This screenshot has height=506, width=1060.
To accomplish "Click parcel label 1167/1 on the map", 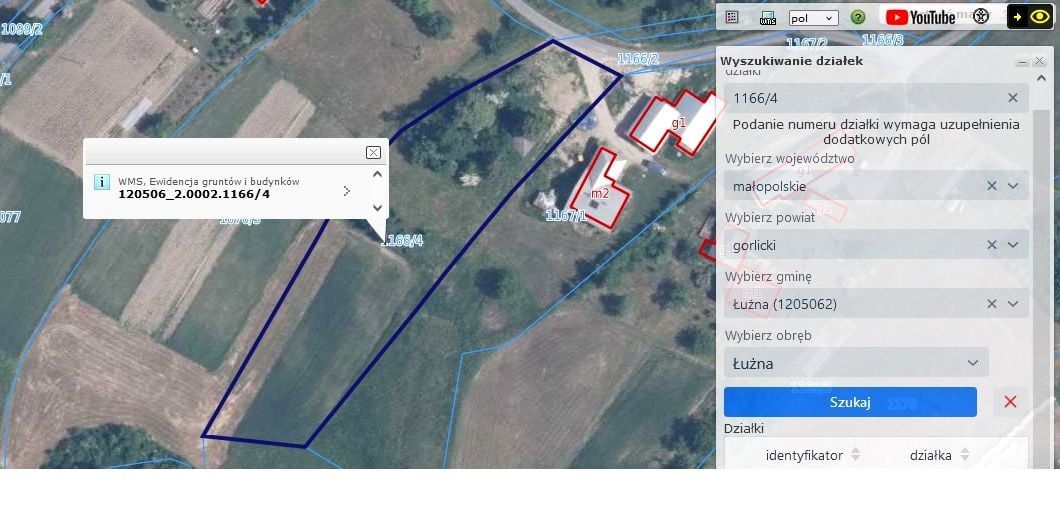I will (567, 215).
